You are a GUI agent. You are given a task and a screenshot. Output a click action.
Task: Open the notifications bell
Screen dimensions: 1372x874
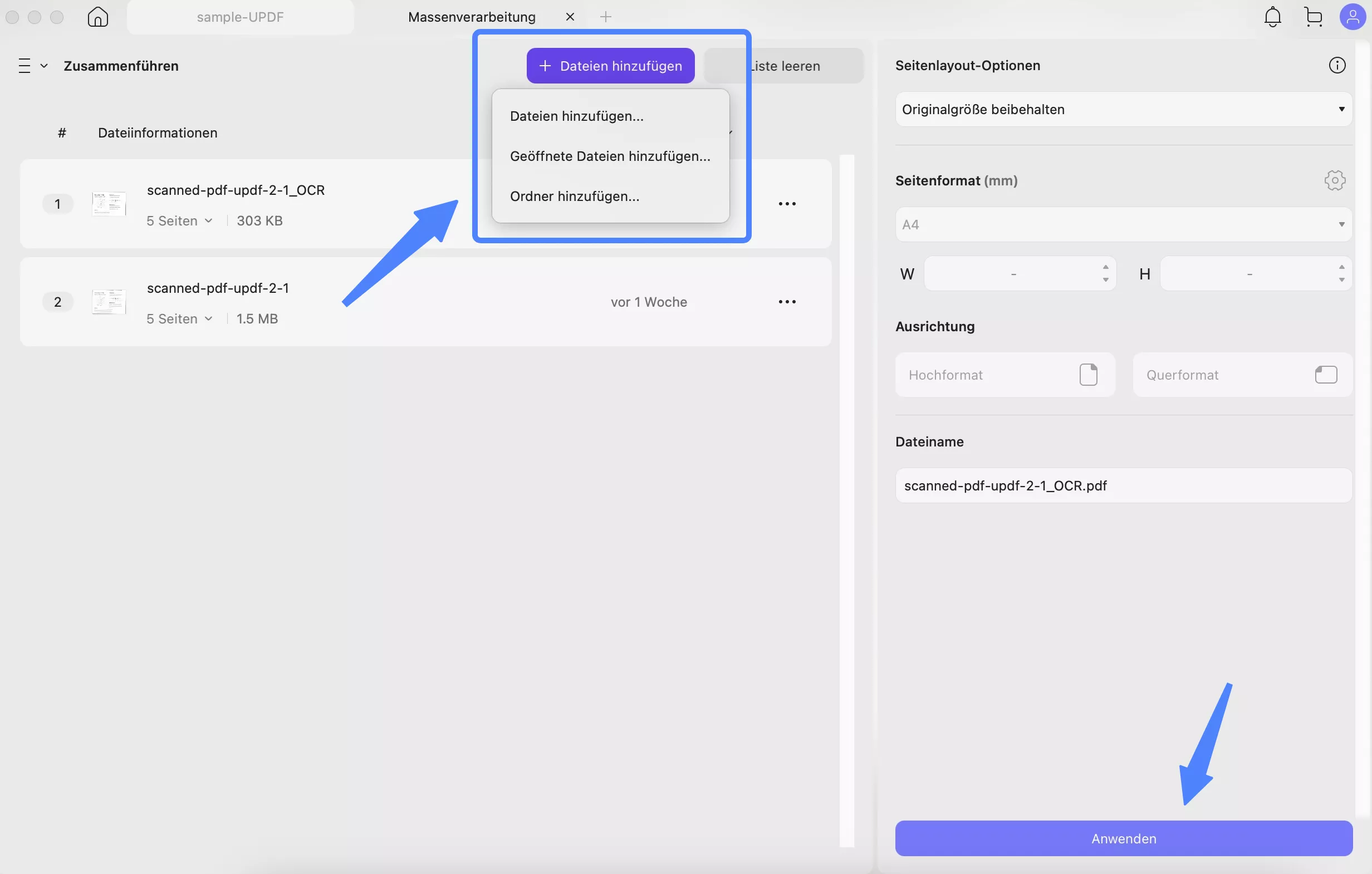coord(1273,17)
